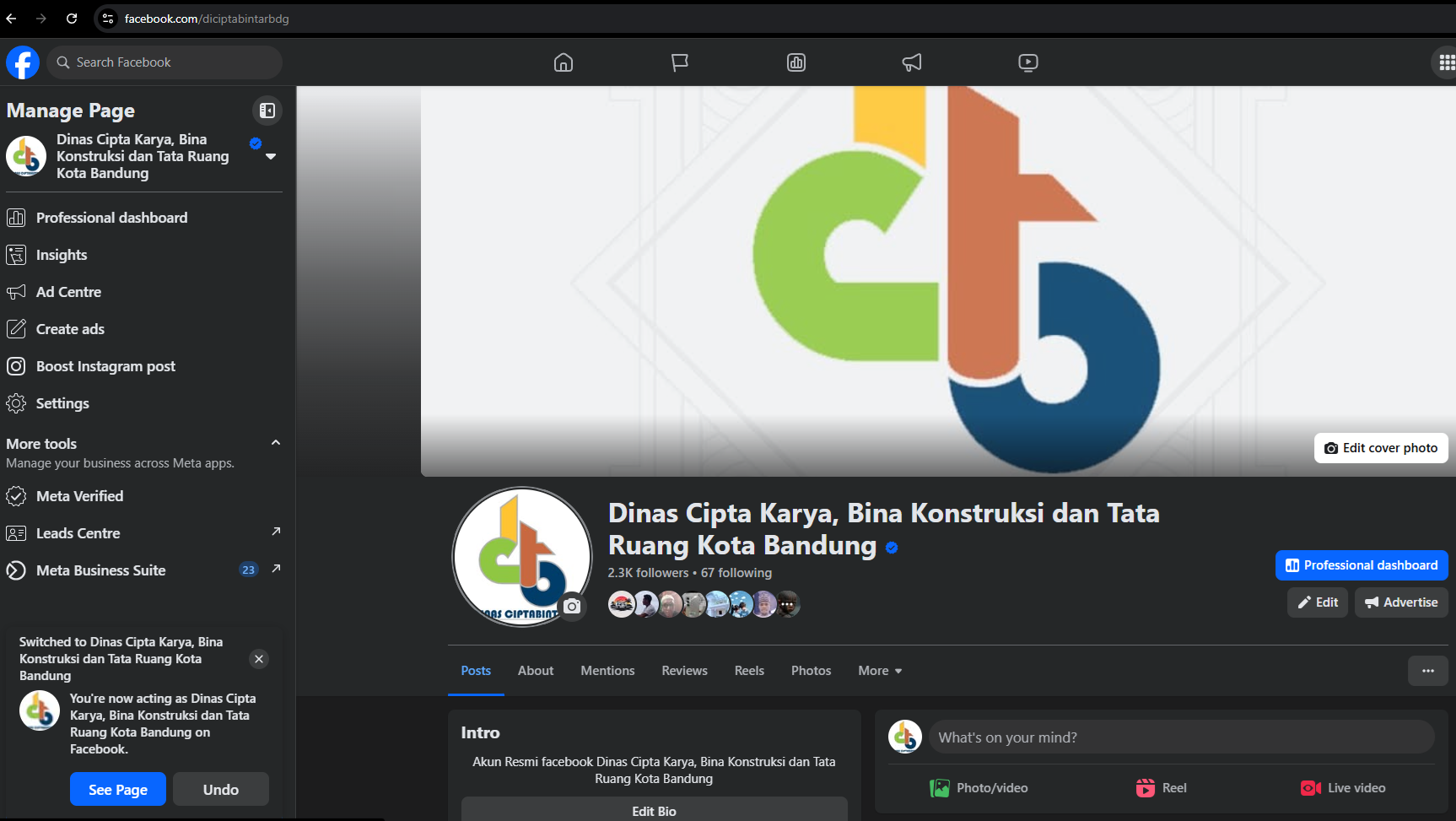
Task: Add a Photo/video to post
Action: (979, 788)
